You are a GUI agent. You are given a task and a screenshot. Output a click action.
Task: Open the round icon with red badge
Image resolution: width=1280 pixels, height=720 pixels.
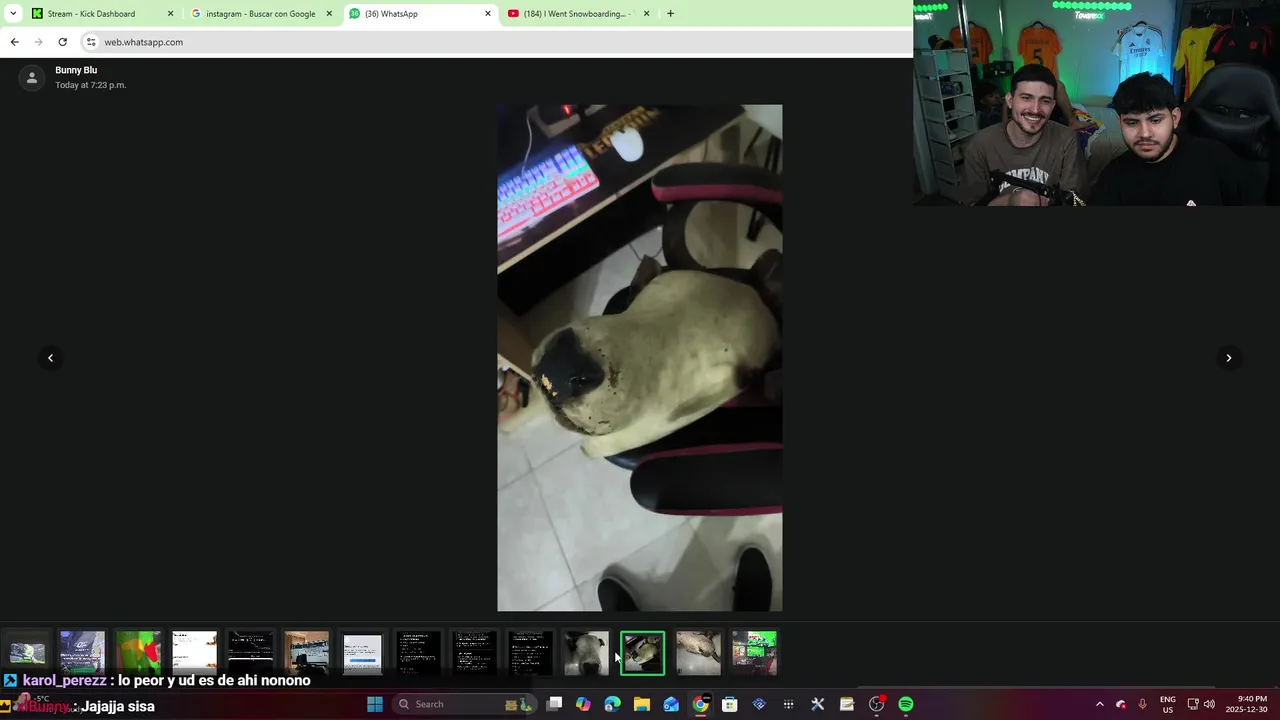(877, 704)
